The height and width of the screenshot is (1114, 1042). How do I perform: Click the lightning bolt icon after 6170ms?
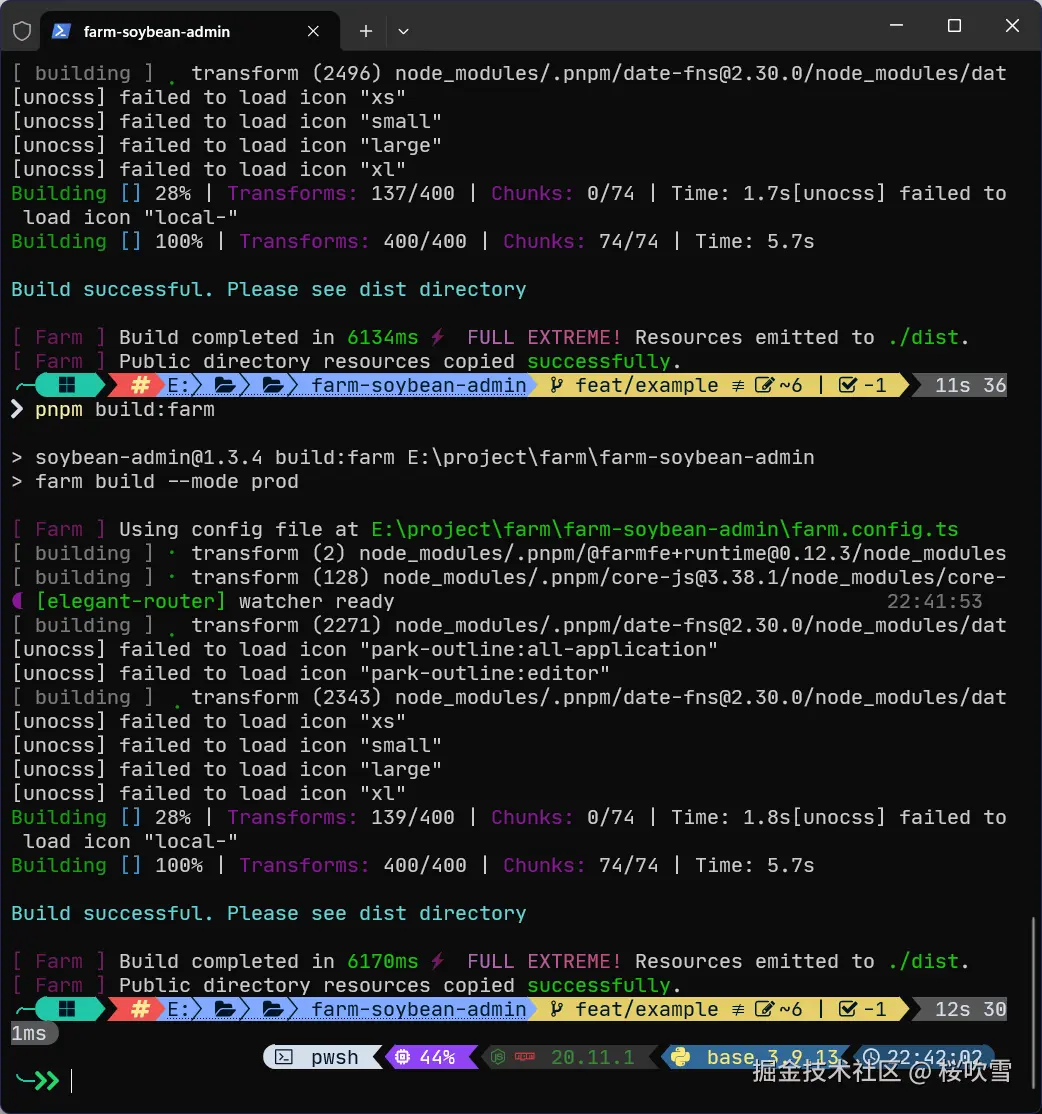tap(438, 961)
